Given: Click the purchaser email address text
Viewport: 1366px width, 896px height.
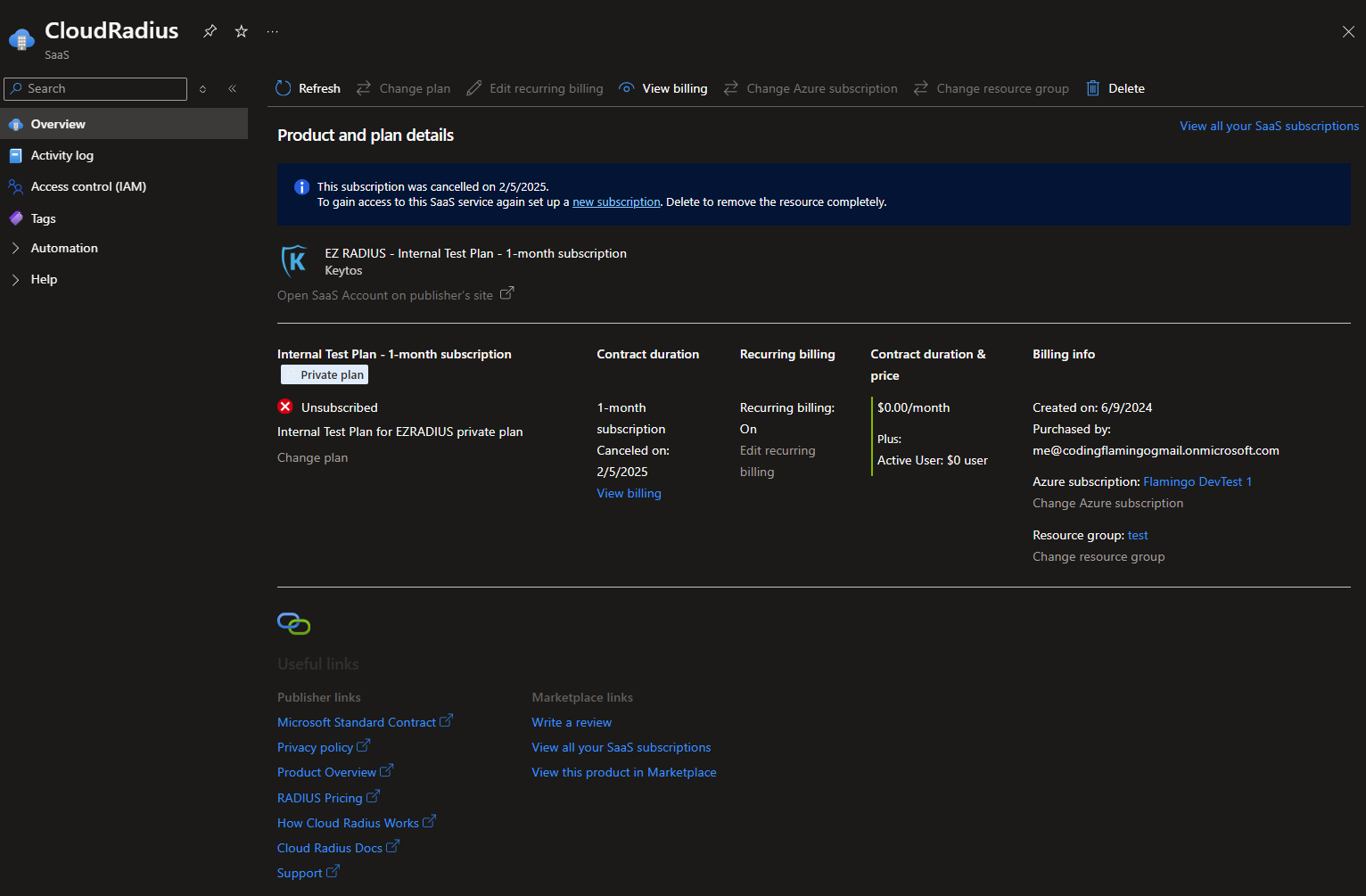Looking at the screenshot, I should coord(1156,450).
